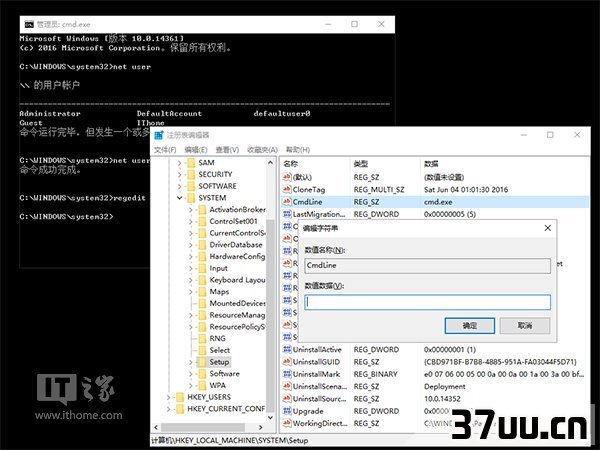Click the ControlSet001 folder icon
600x450 pixels.
click(202, 221)
